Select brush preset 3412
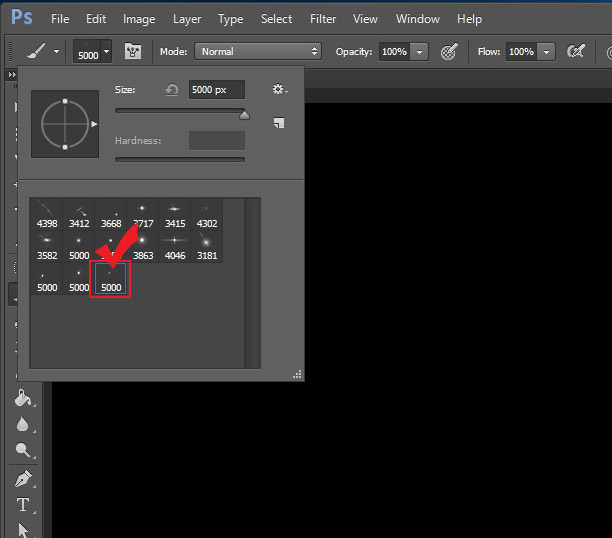Image resolution: width=612 pixels, height=538 pixels. pyautogui.click(x=79, y=214)
